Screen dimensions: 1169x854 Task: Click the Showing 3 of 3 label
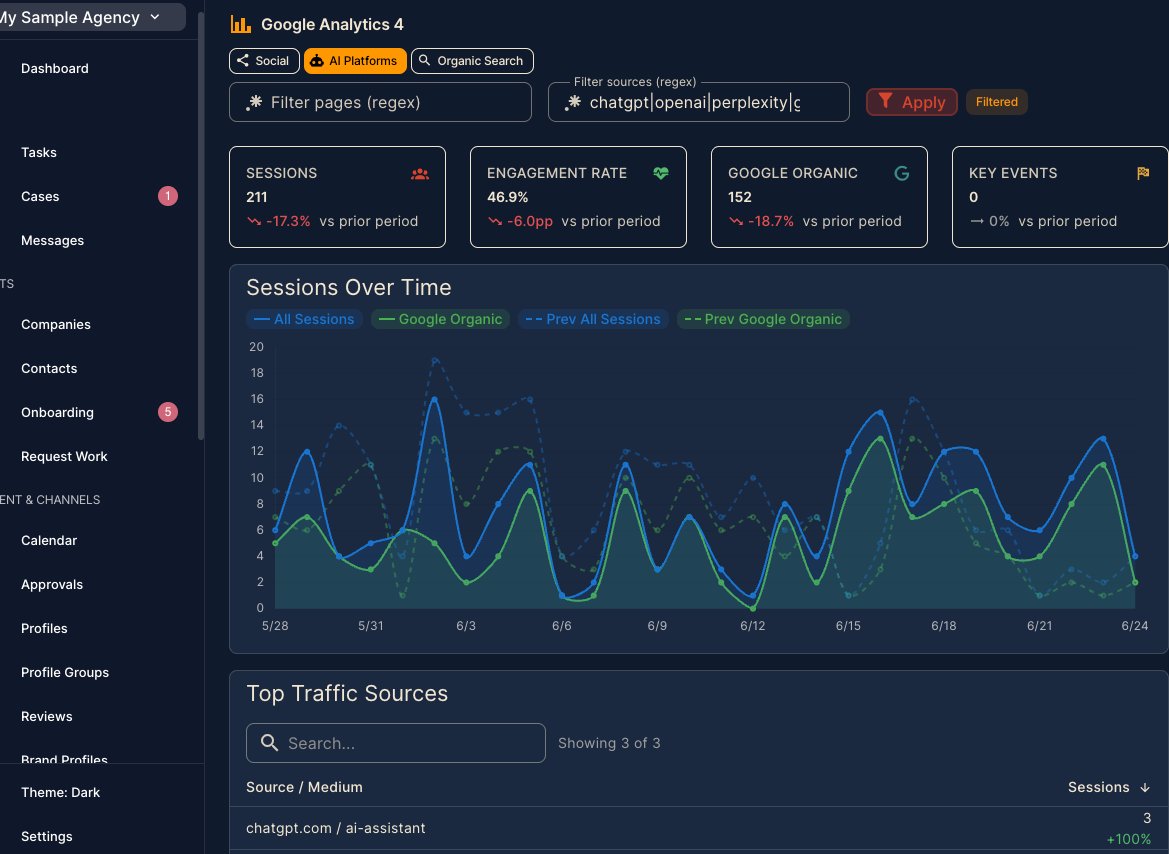click(x=609, y=743)
